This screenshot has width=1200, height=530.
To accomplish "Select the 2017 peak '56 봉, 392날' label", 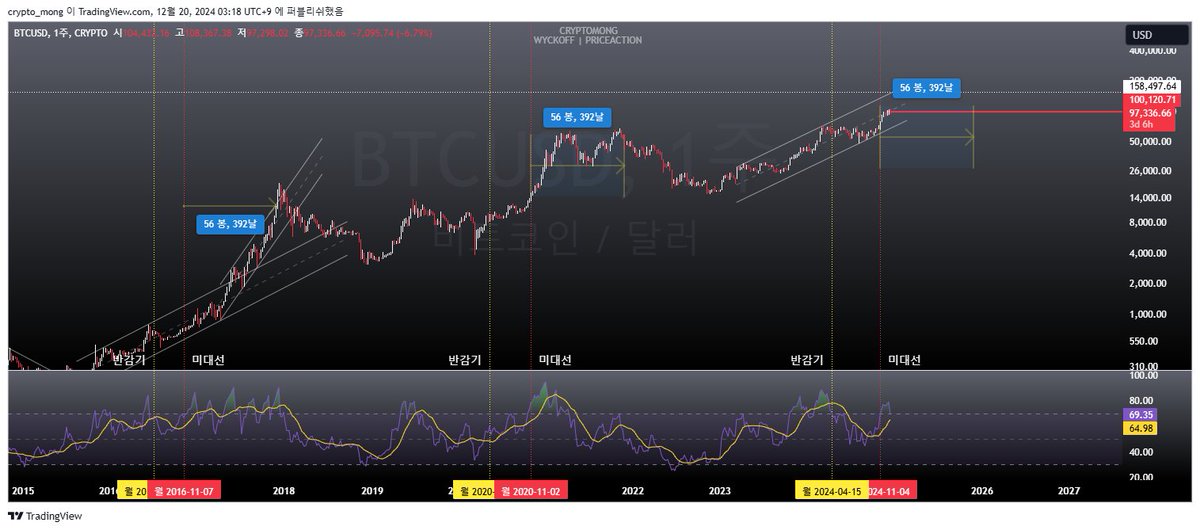I will pyautogui.click(x=230, y=225).
